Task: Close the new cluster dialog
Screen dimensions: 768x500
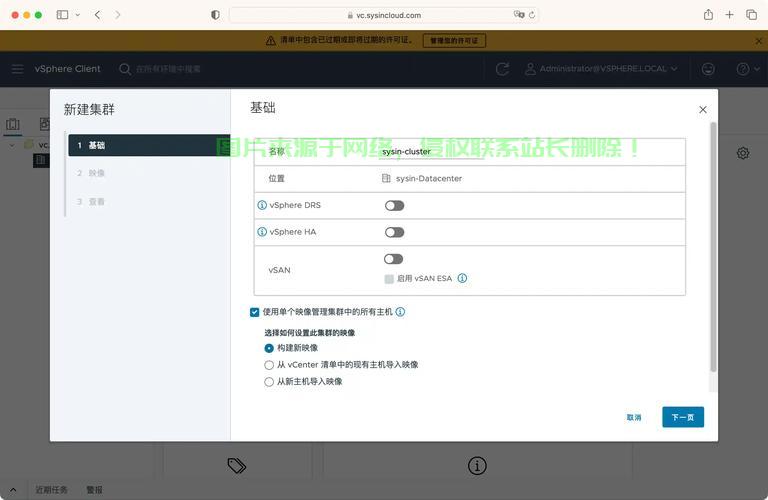Action: 703,110
